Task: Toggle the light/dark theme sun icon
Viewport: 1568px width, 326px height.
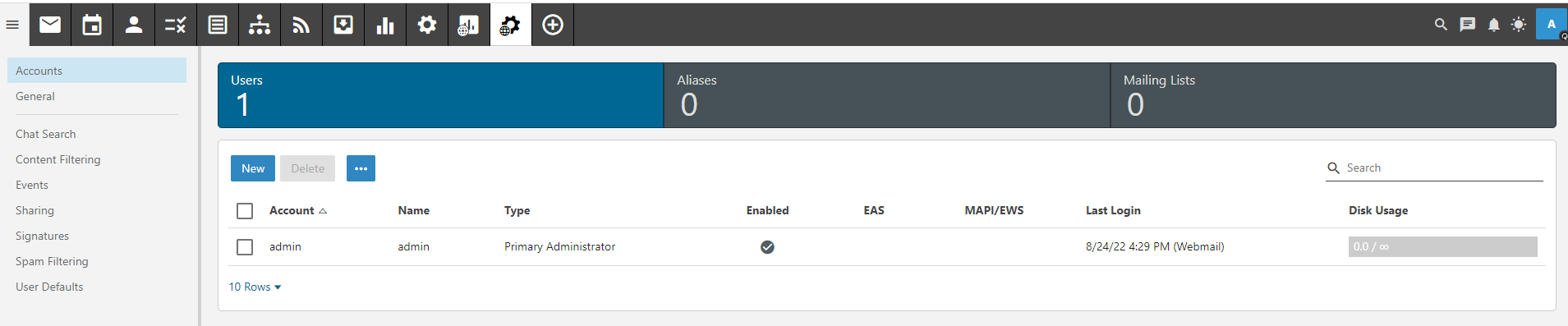Action: (1519, 25)
